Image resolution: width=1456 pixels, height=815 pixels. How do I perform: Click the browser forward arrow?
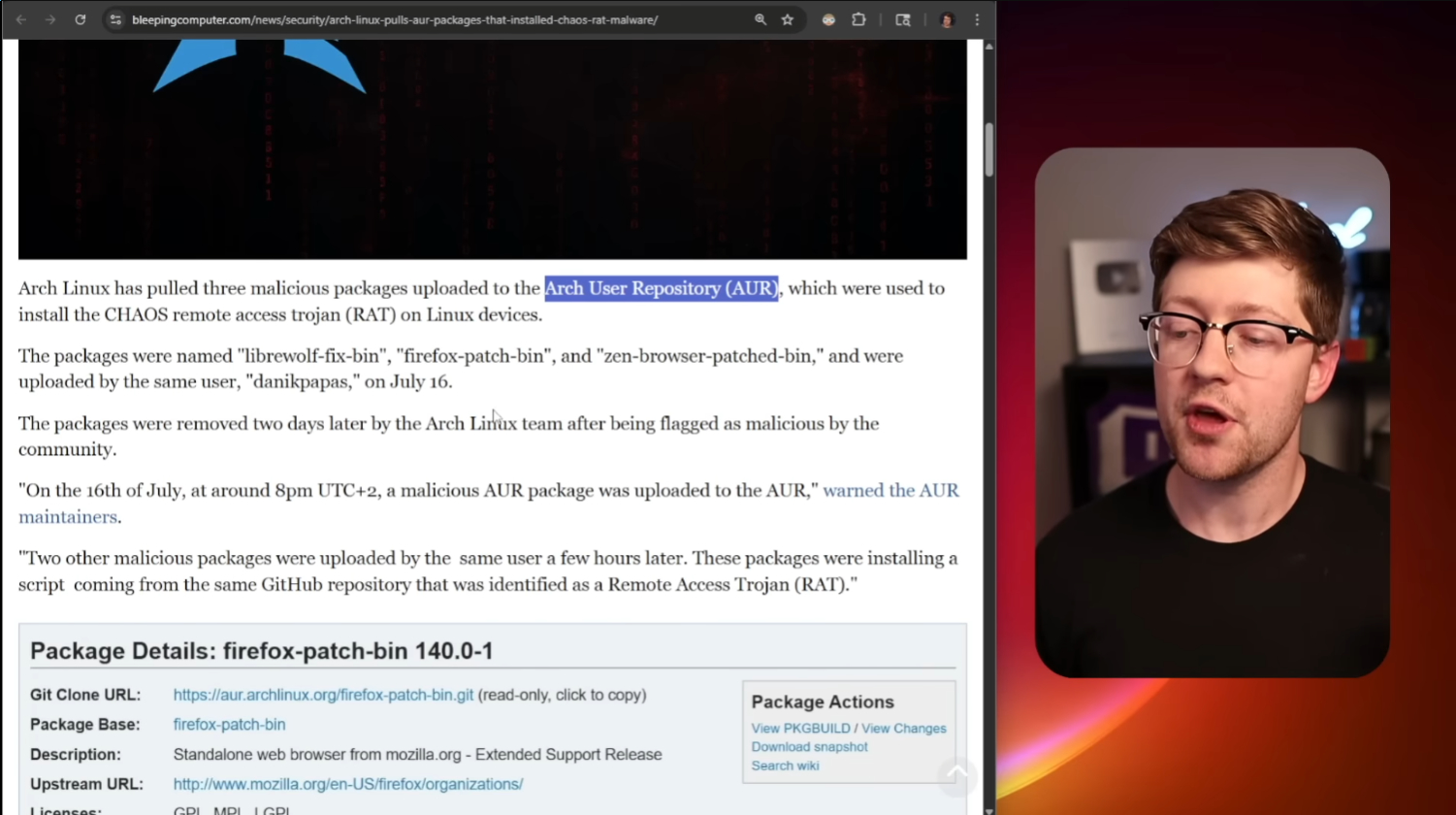(50, 19)
